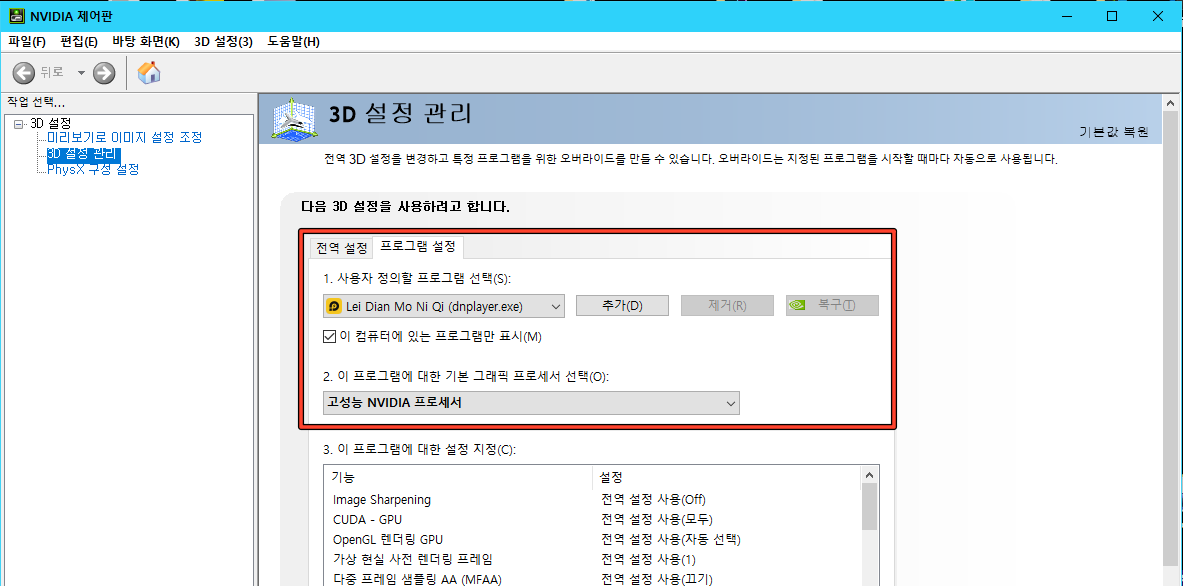Minimize the NVIDIA 제어판 window
The height and width of the screenshot is (586, 1183).
point(1068,16)
